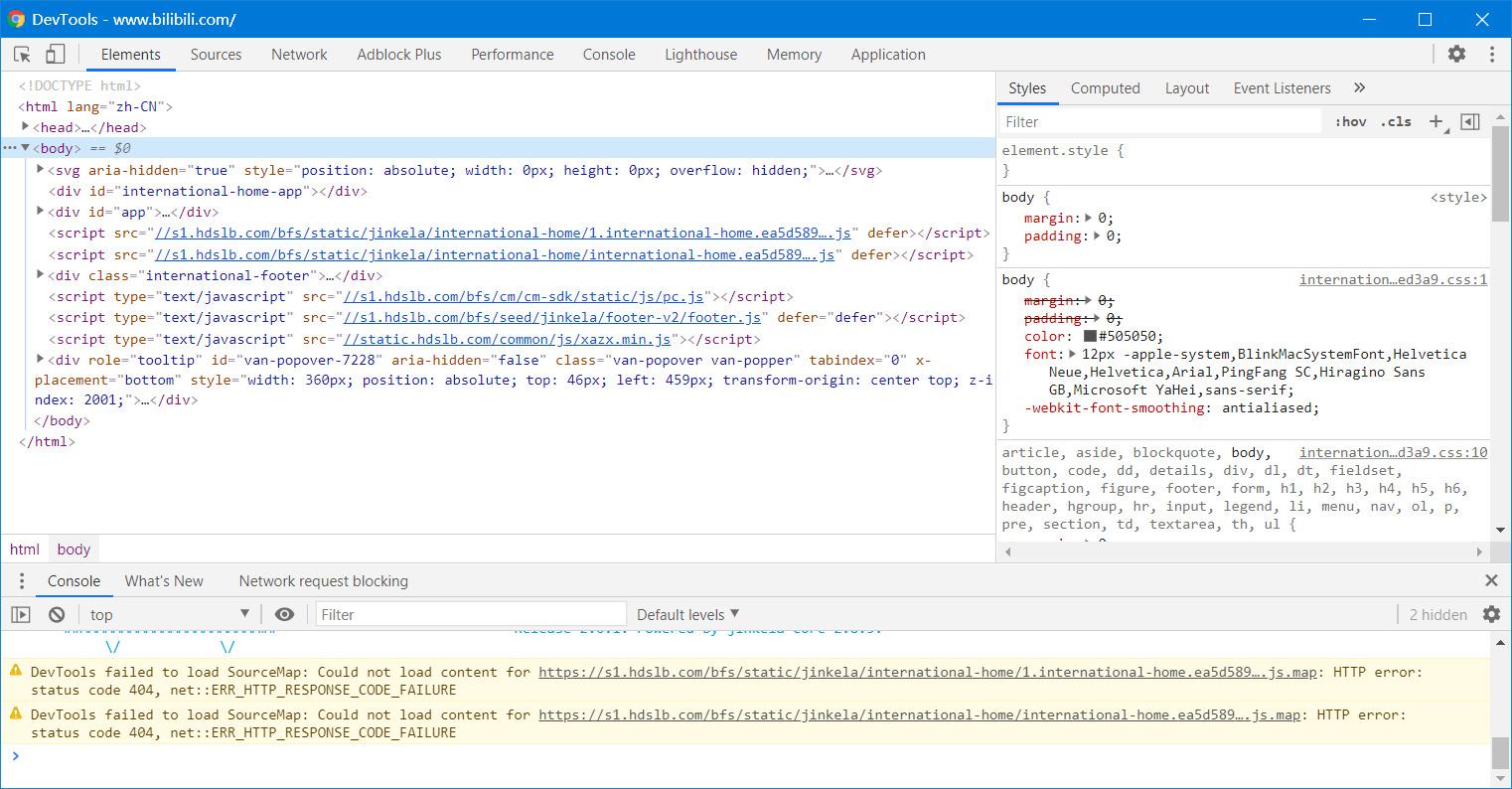This screenshot has height=789, width=1512.
Task: Select the Console drawer tab
Action: click(74, 580)
